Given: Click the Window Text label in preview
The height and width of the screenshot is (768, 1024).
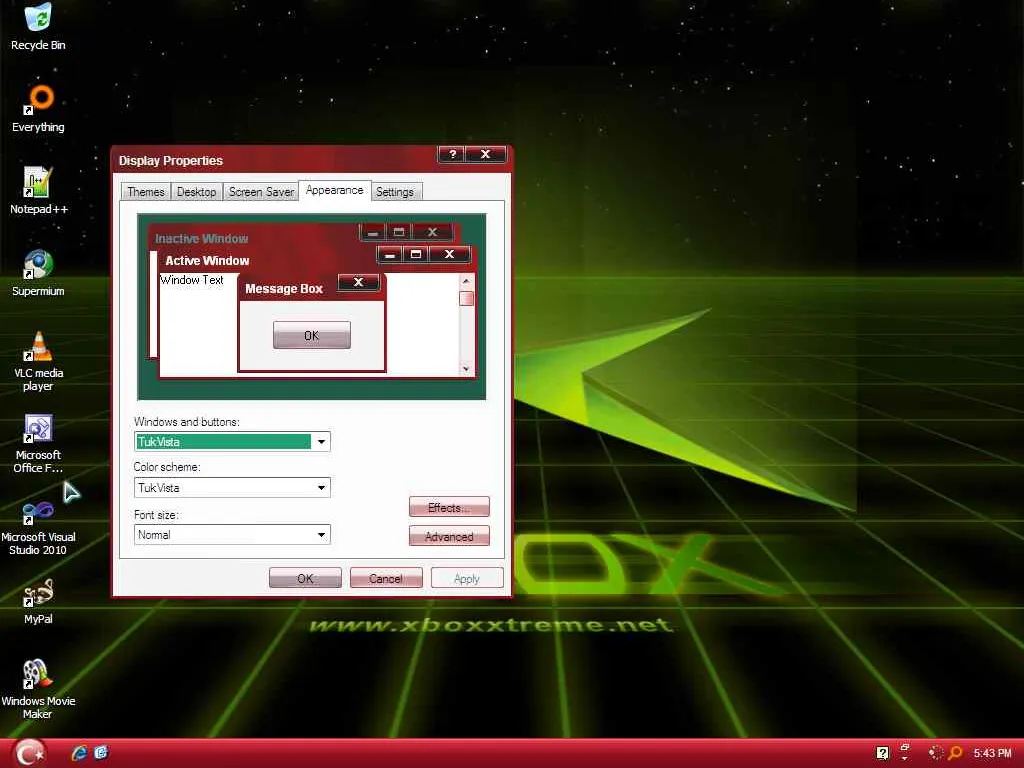Looking at the screenshot, I should pos(192,280).
